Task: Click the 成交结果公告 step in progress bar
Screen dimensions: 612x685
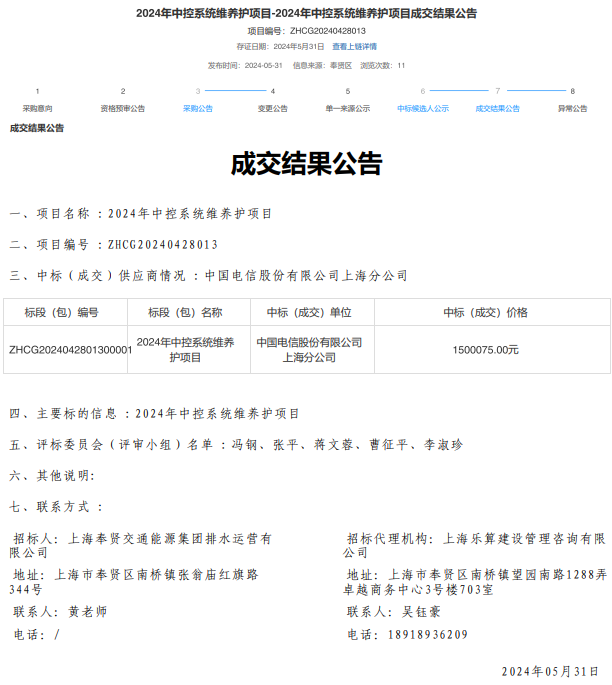Action: coord(497,108)
